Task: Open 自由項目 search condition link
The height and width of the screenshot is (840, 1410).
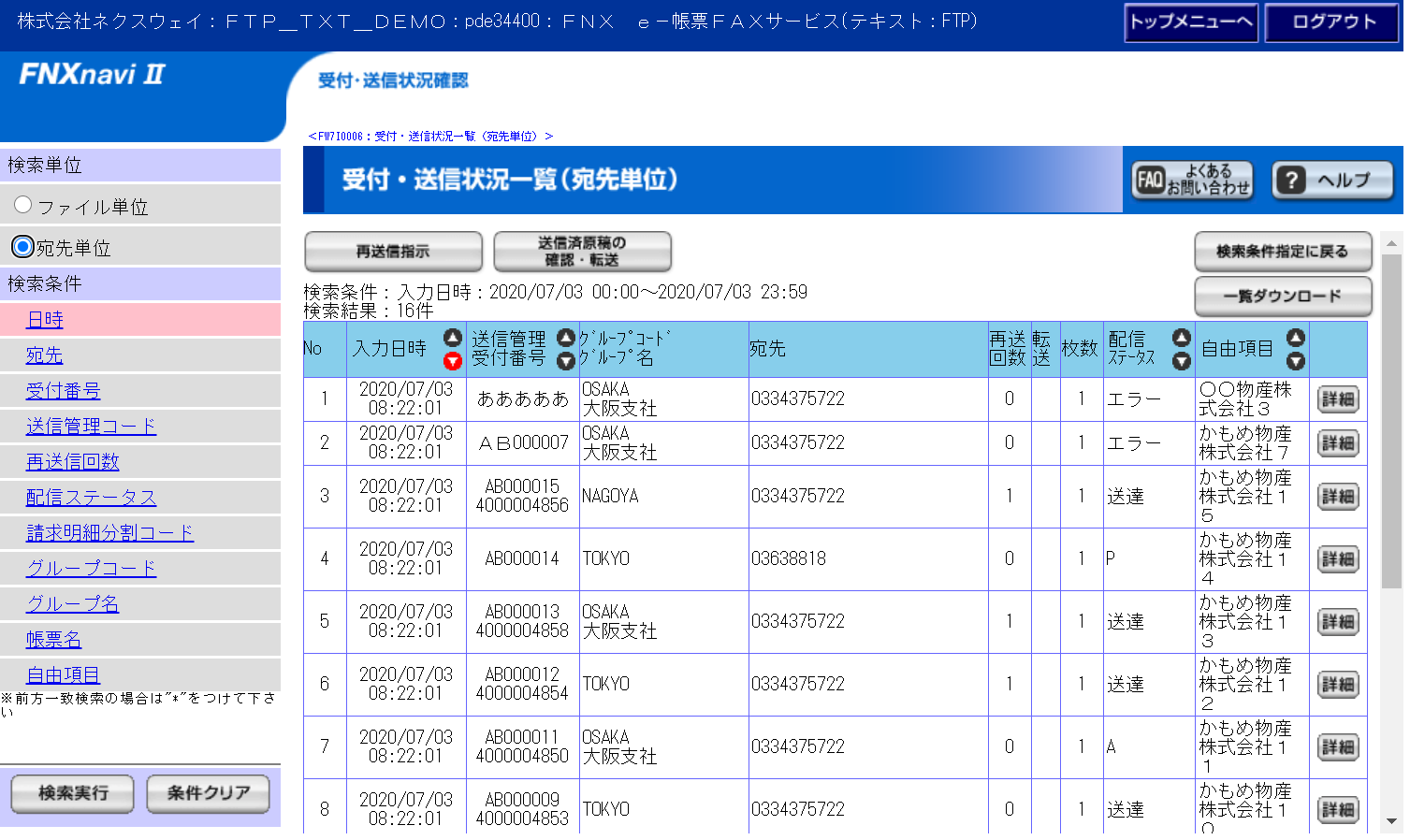Action: [x=64, y=675]
